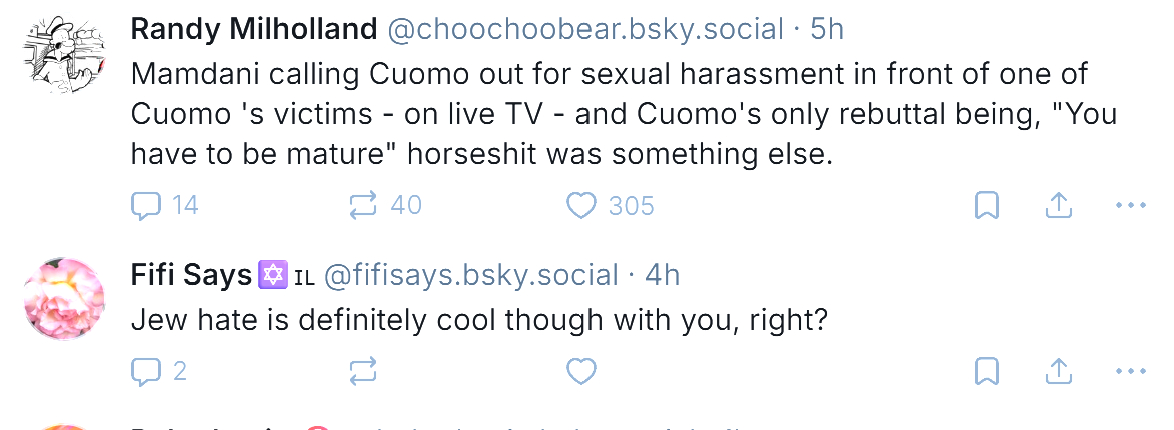The height and width of the screenshot is (430, 1174).
Task: Bookmark Randy Milholland's post
Action: point(986,206)
